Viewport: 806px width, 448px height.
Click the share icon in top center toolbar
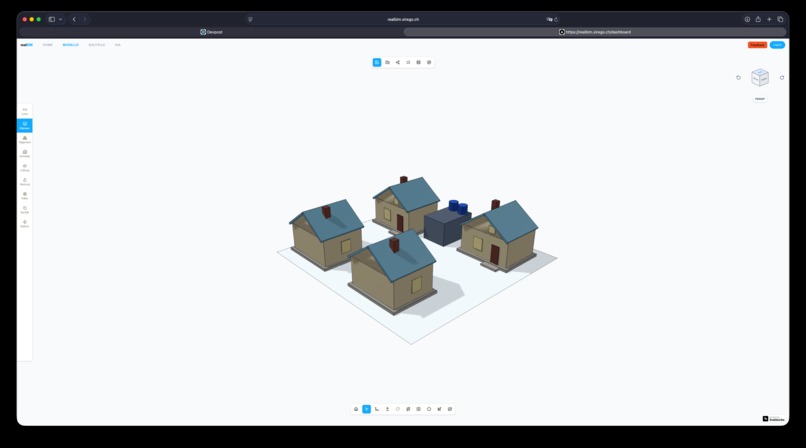click(398, 62)
